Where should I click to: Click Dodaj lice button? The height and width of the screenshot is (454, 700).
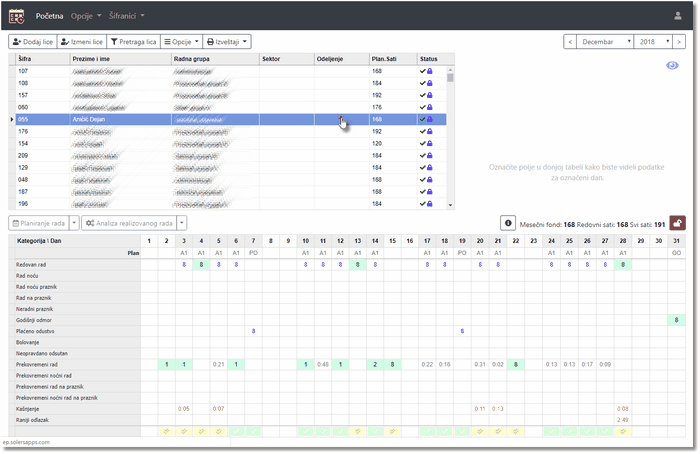pos(33,42)
